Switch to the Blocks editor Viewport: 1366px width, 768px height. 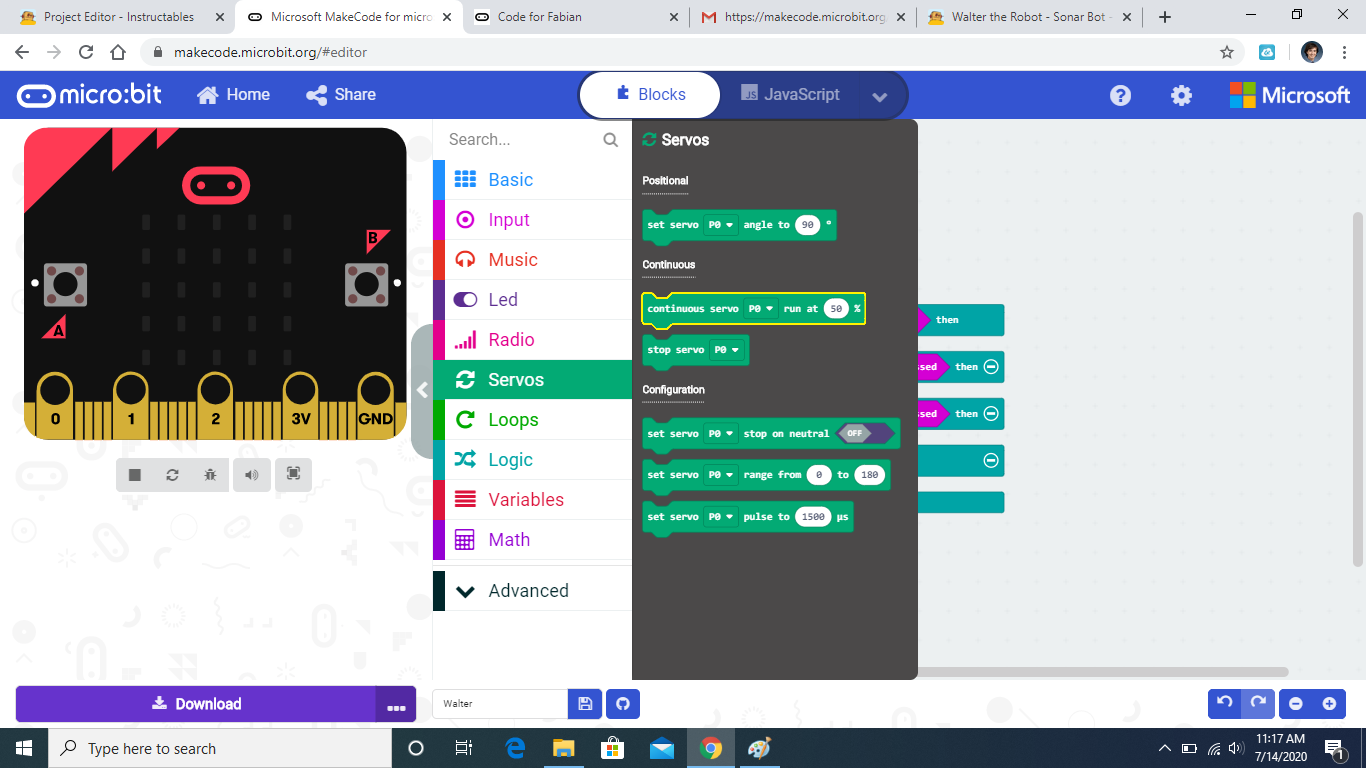point(650,95)
